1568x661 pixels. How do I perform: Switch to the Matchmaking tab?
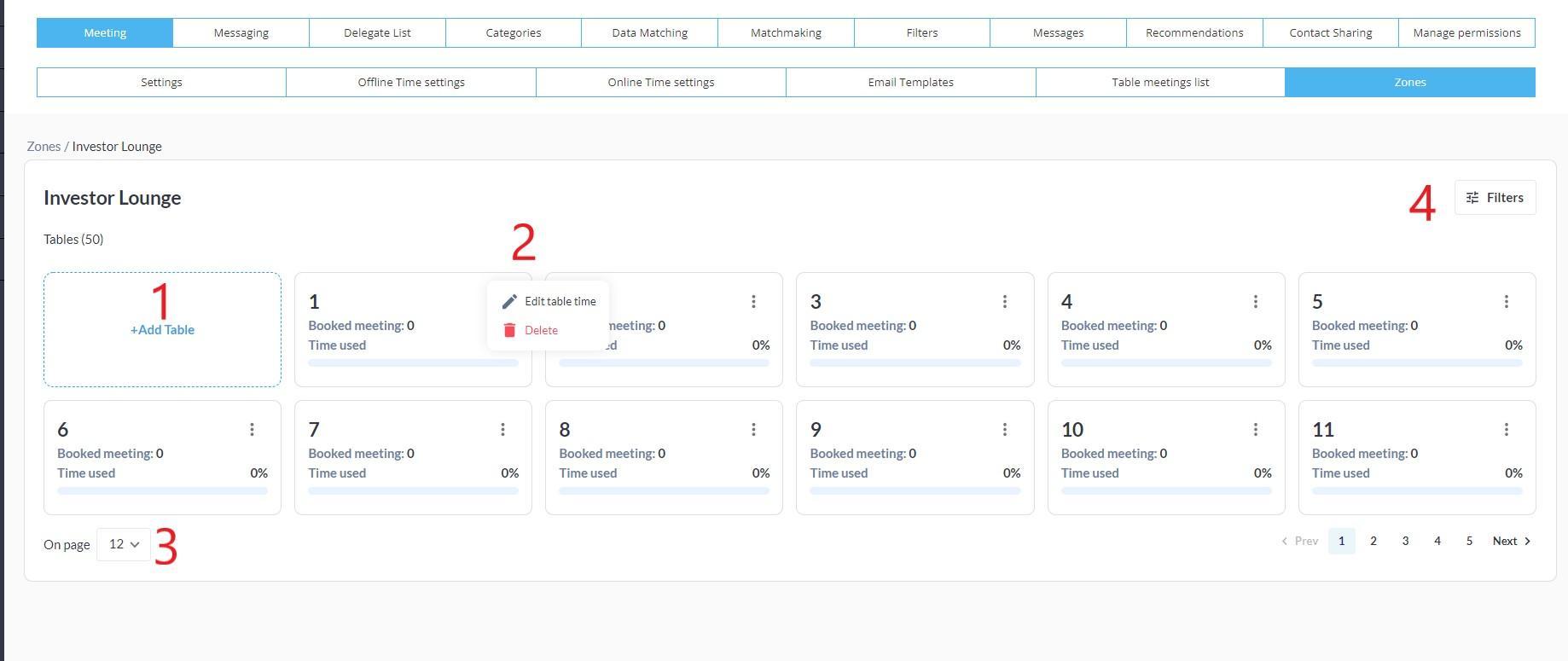(x=786, y=32)
